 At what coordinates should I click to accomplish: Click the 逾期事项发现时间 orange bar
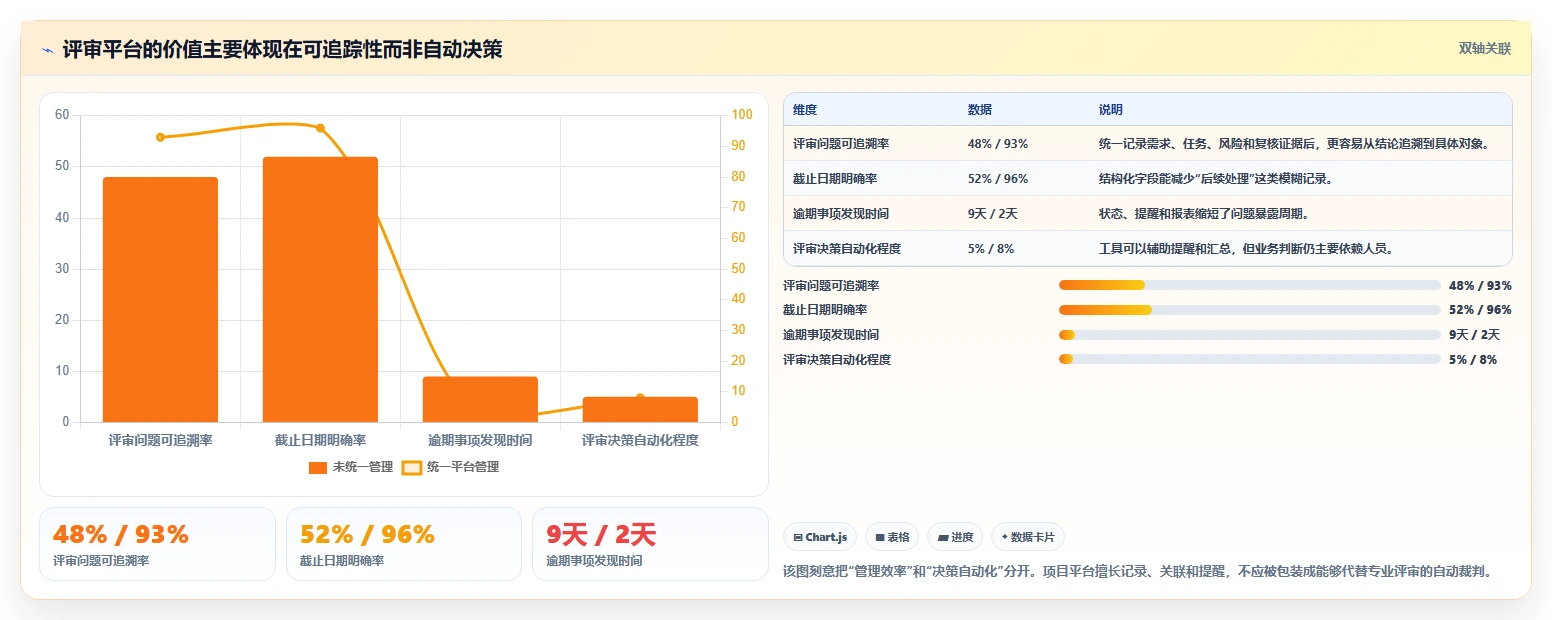click(x=480, y=399)
